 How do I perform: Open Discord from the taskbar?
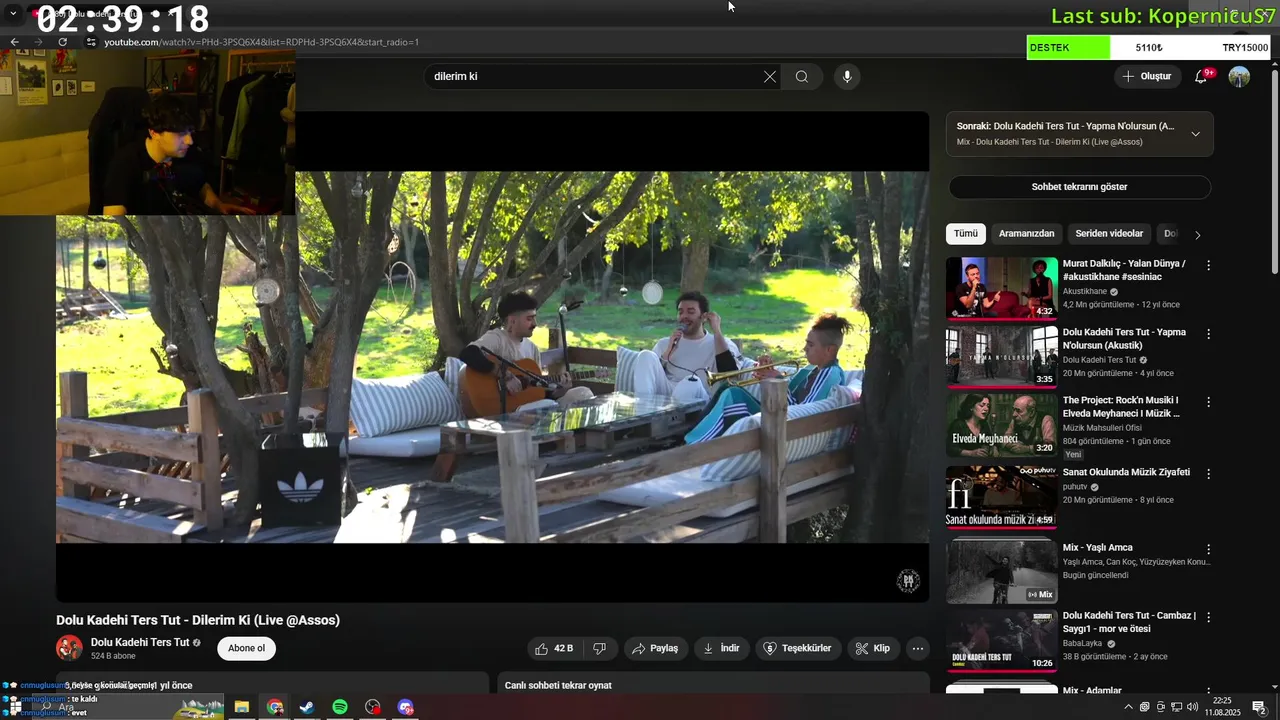[405, 707]
